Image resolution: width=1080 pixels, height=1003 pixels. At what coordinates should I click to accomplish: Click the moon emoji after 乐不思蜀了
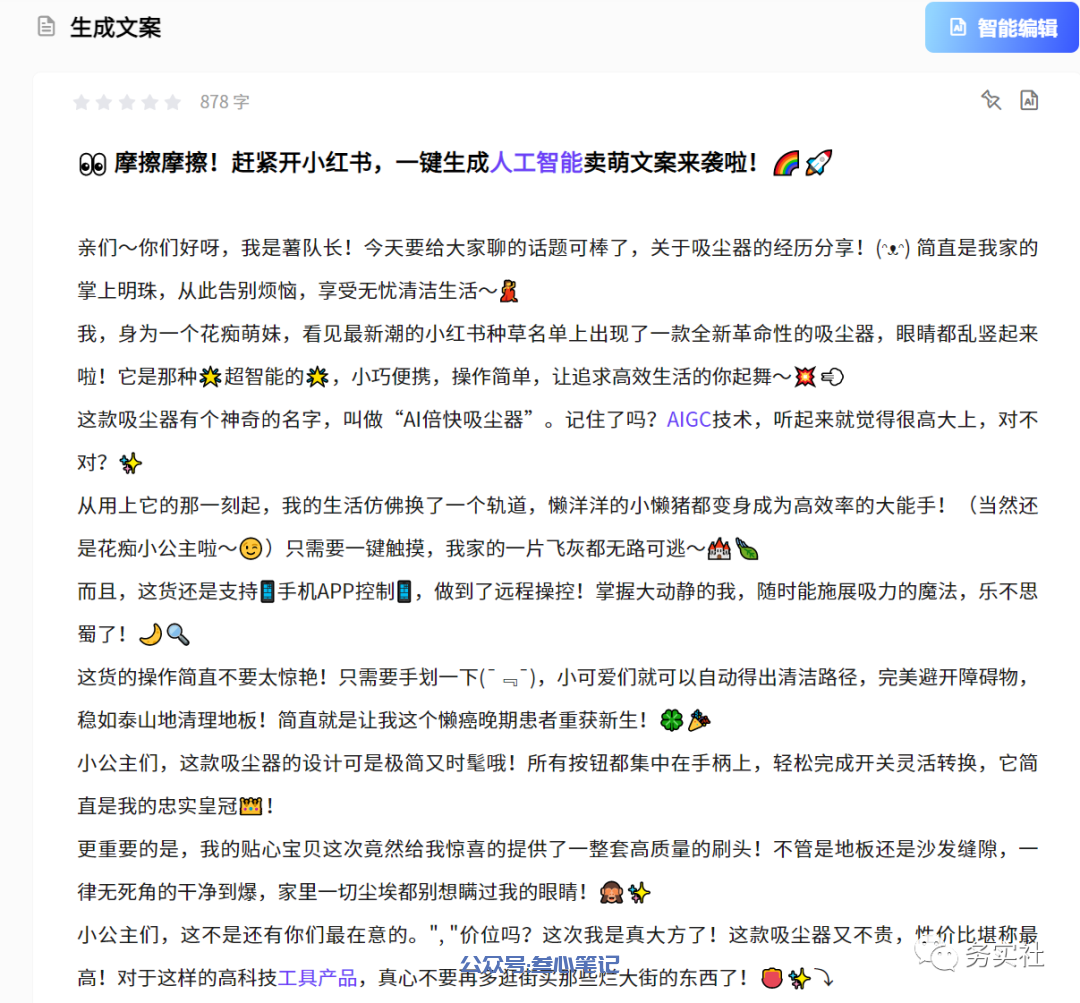coord(150,634)
